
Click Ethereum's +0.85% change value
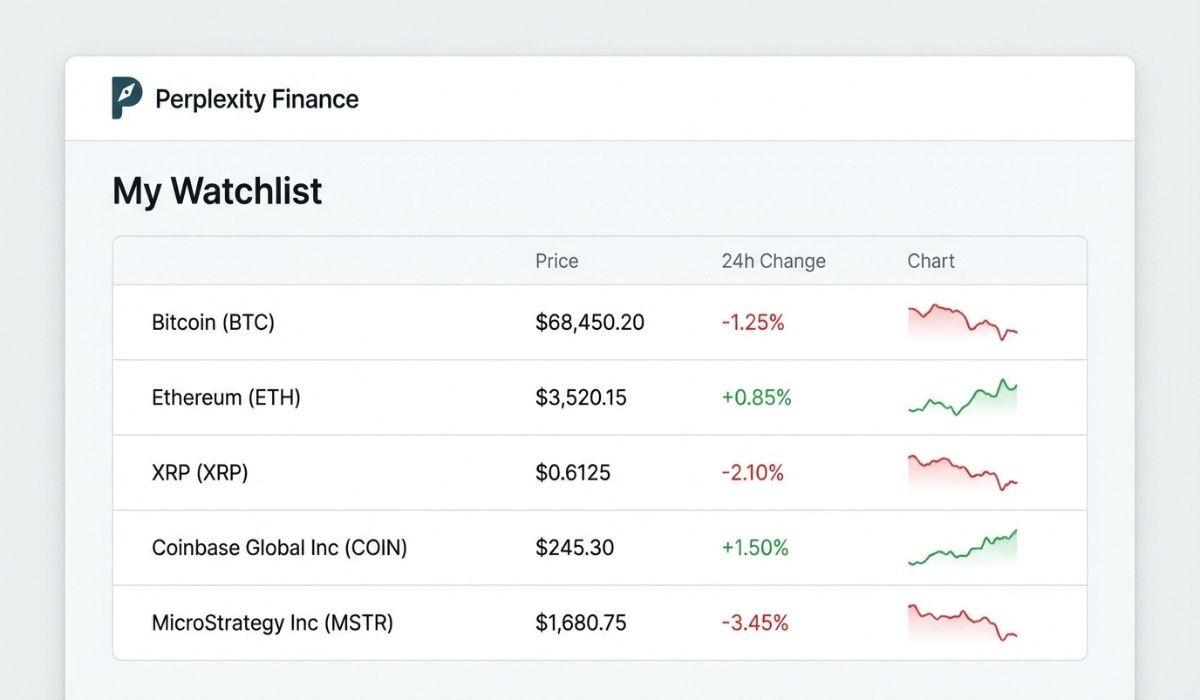(757, 397)
